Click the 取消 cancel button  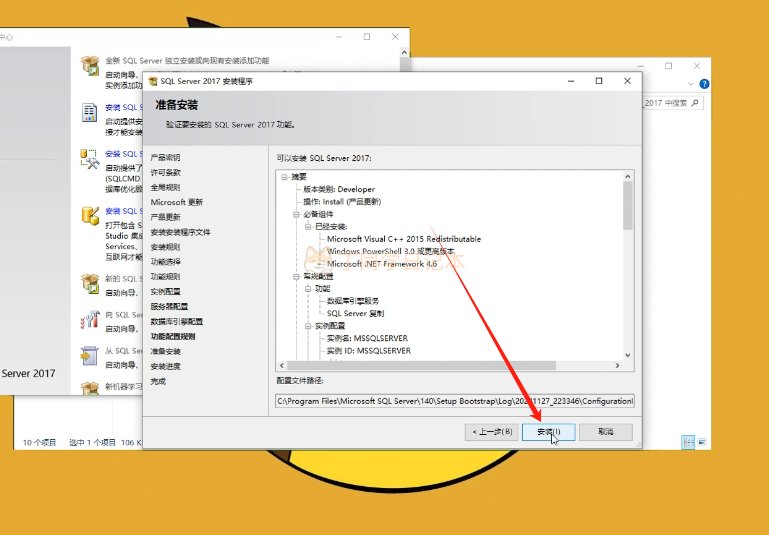pyautogui.click(x=606, y=432)
